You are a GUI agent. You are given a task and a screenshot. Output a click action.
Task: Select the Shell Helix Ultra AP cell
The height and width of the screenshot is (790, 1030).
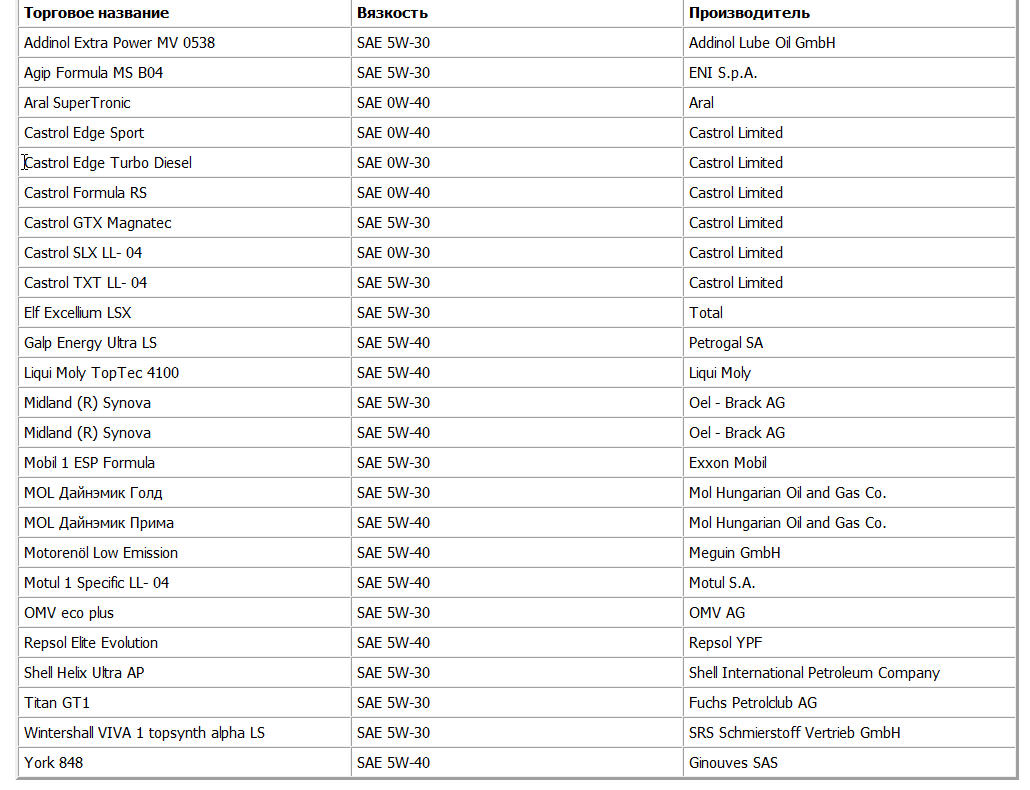coord(84,673)
